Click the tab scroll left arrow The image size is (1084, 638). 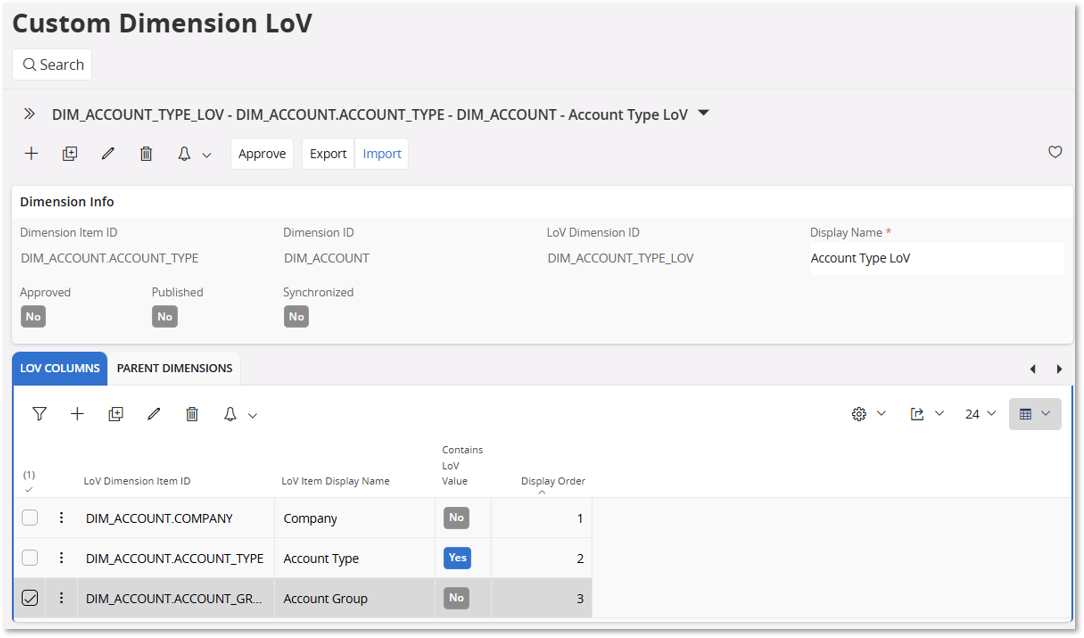click(x=1033, y=369)
